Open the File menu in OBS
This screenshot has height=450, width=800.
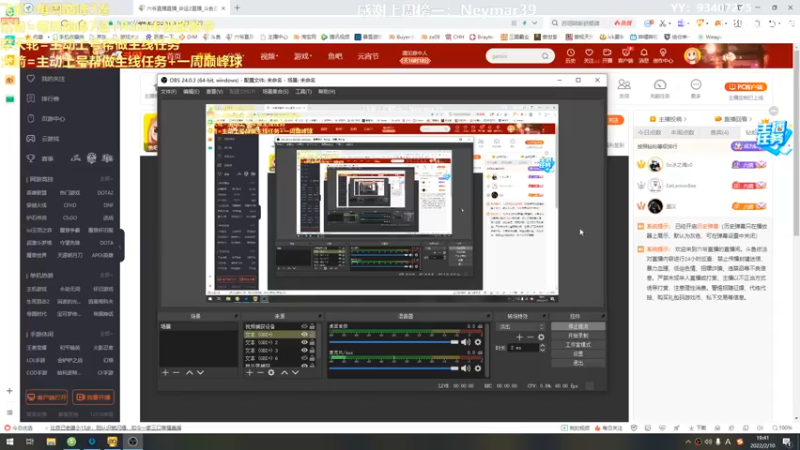point(169,92)
